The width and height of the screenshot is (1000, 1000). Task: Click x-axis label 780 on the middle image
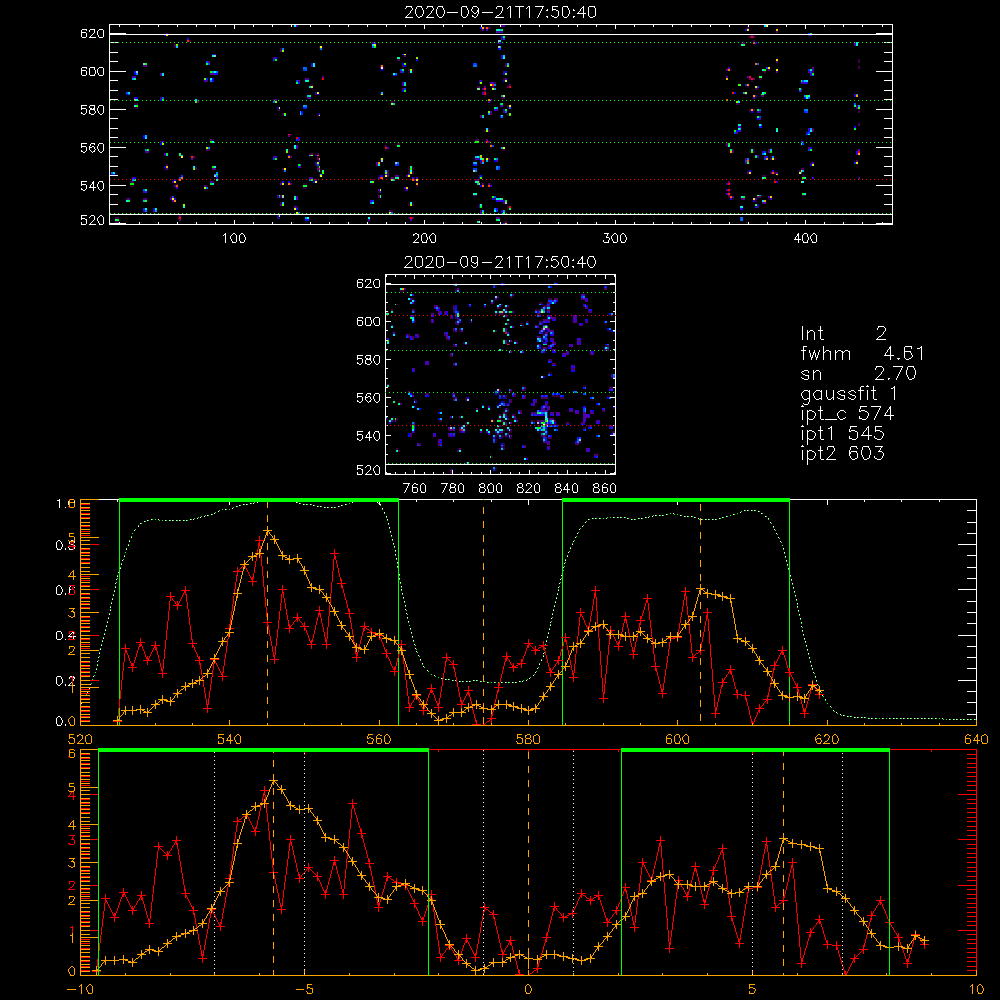coord(453,489)
